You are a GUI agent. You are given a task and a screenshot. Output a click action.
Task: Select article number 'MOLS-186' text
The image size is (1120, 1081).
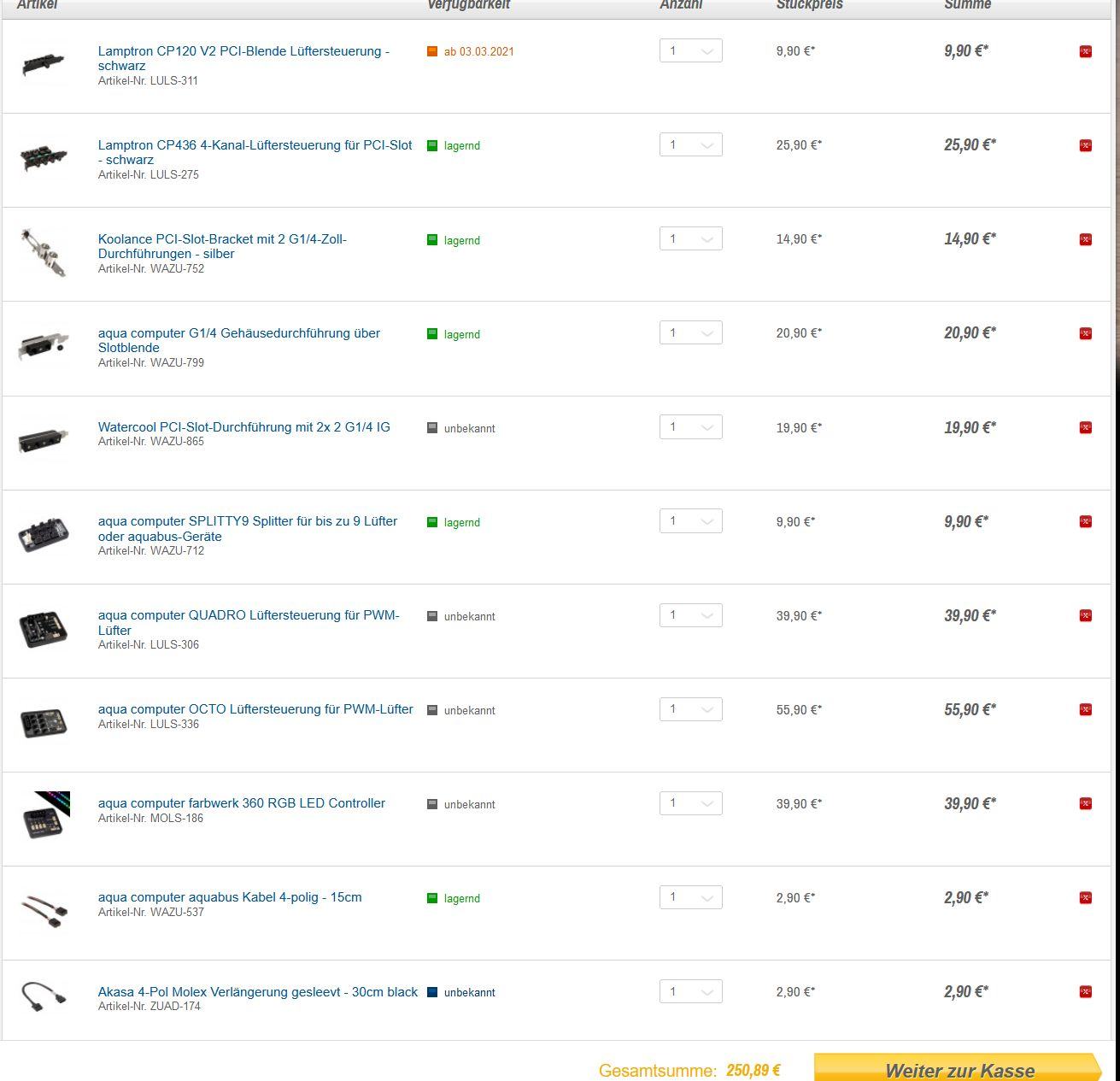[177, 818]
